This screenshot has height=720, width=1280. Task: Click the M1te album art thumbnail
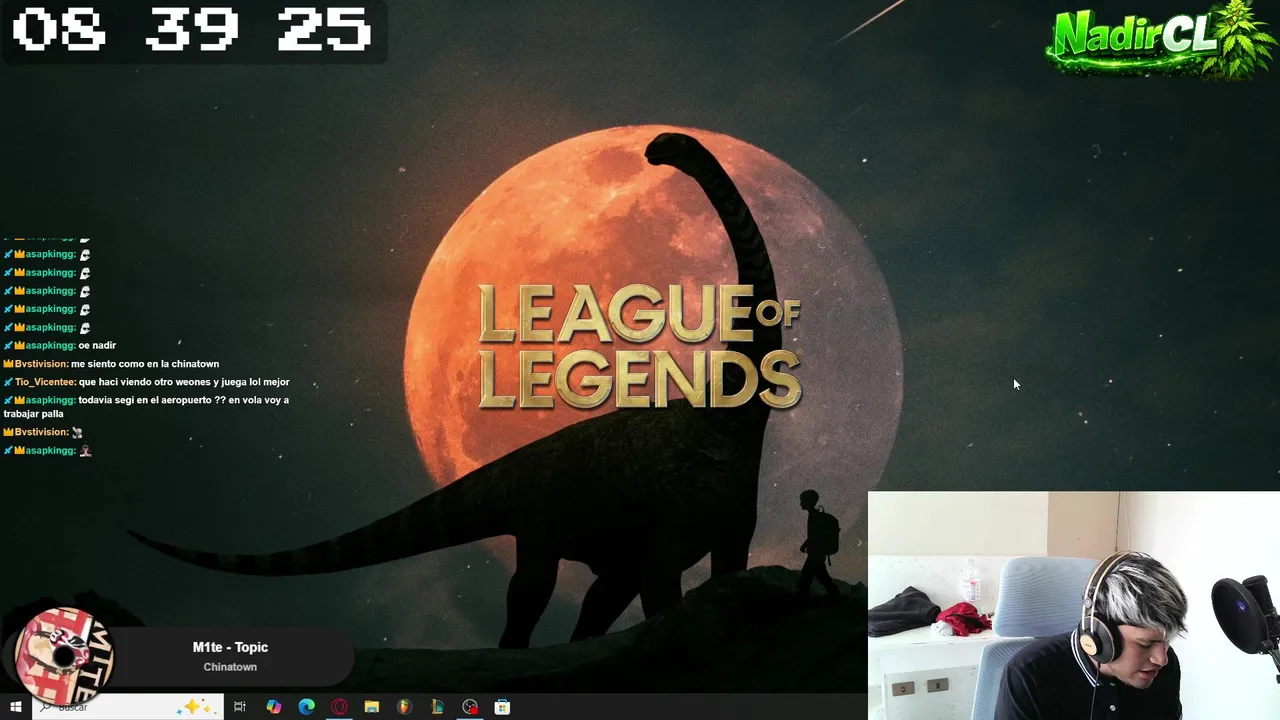pyautogui.click(x=65, y=657)
